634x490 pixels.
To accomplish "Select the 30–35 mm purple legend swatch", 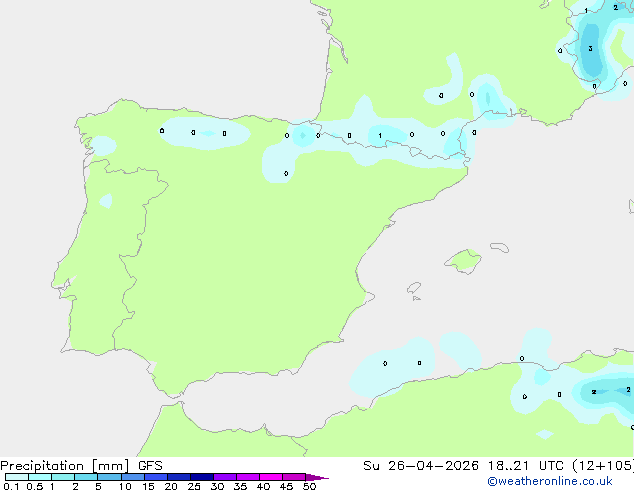I will tap(225, 477).
